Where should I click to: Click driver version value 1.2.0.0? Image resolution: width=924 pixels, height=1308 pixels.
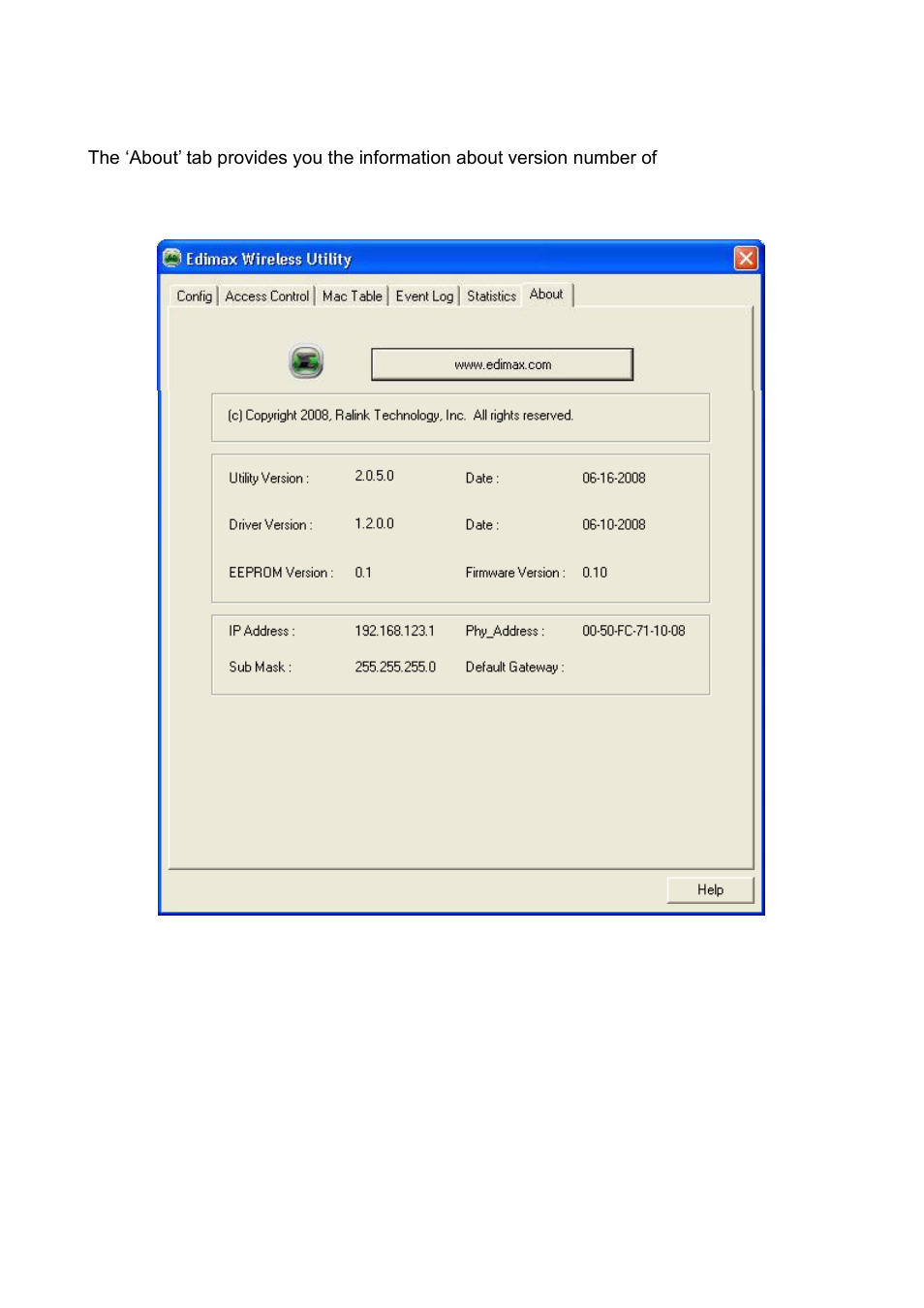point(374,523)
